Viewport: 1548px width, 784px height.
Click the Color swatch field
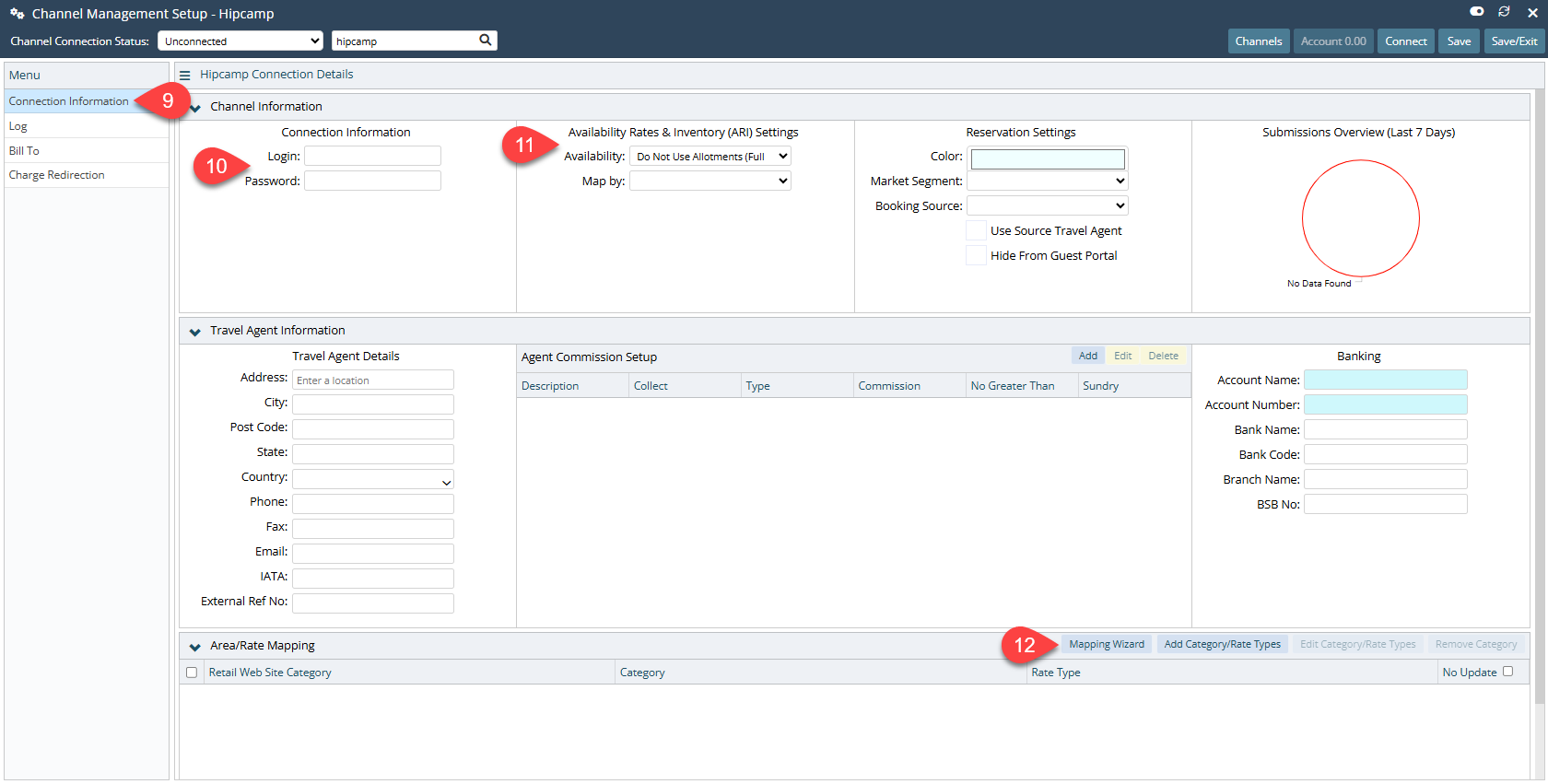(1049, 158)
